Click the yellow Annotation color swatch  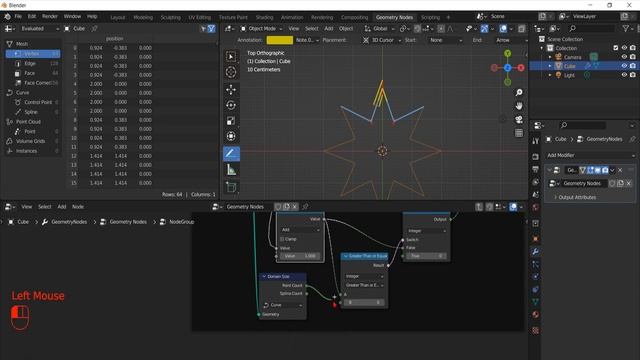tap(280, 40)
